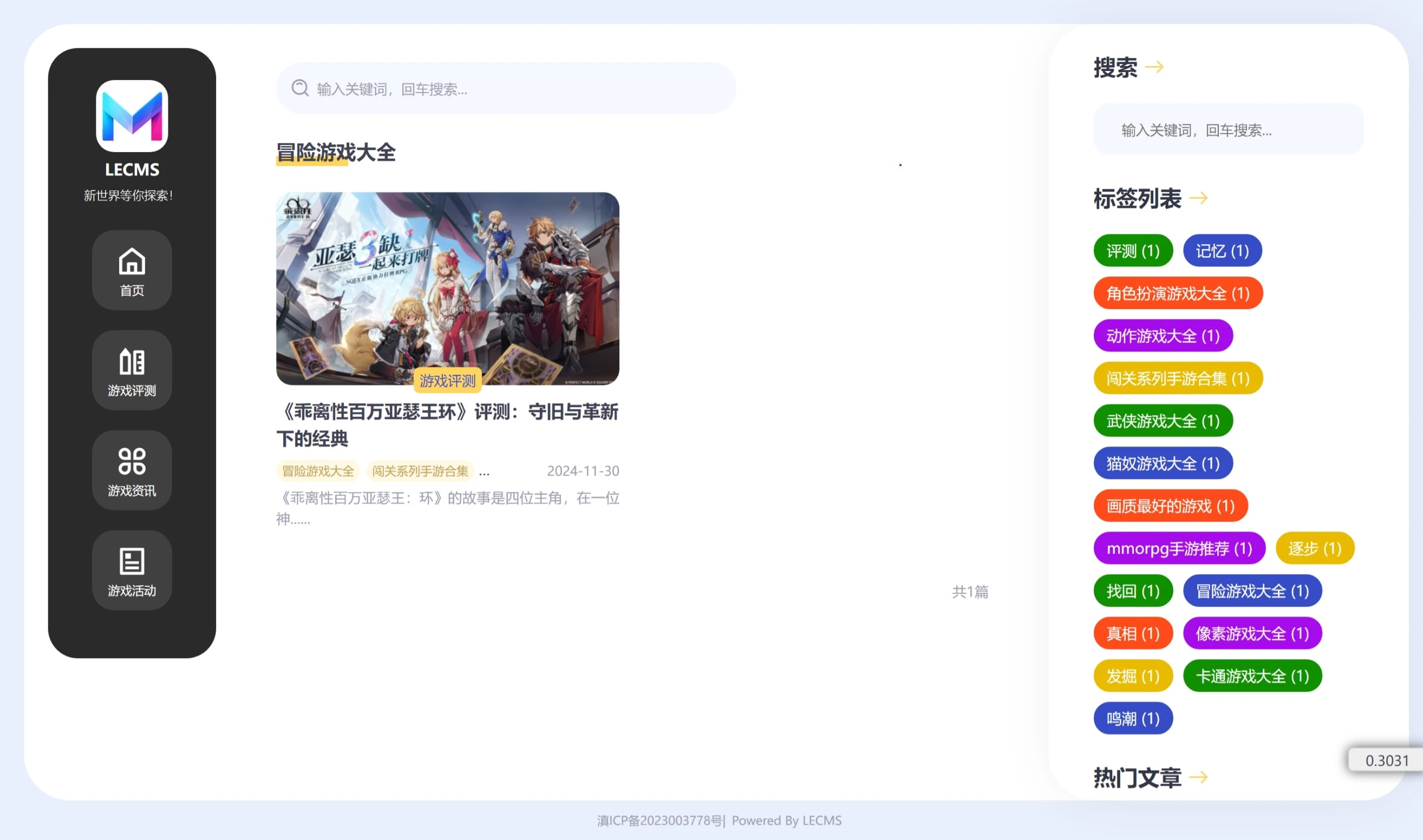The height and width of the screenshot is (840, 1423).
Task: Click the 鸣潮 (1) tag
Action: 1133,718
